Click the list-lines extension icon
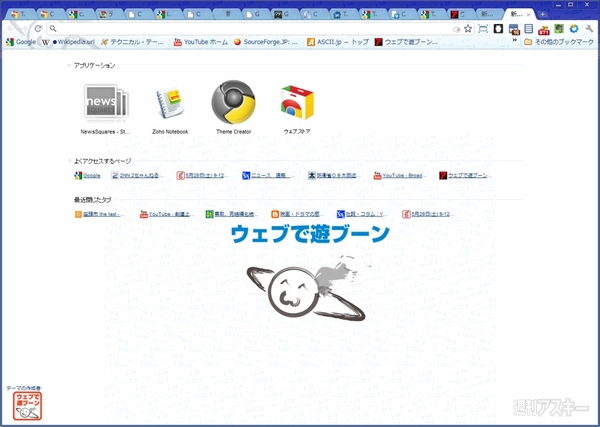Viewport: 600px width, 427px height. [x=528, y=29]
